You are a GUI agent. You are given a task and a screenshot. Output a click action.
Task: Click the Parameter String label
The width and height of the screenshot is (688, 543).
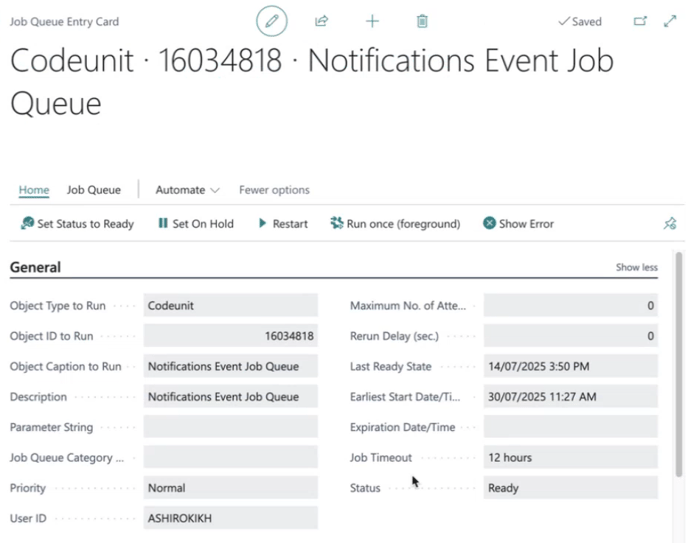click(x=51, y=427)
